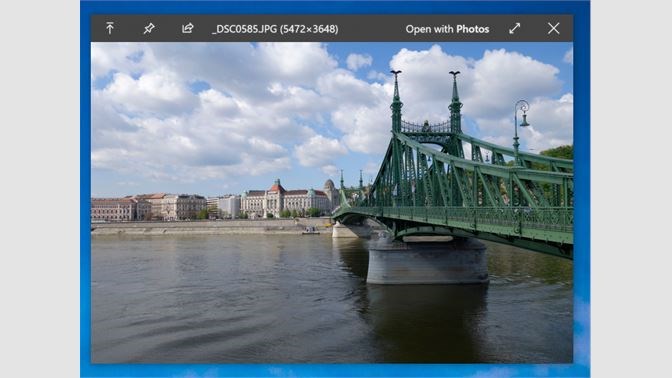Click the bridge photo preview
This screenshot has height=378, width=672.
coord(332,202)
